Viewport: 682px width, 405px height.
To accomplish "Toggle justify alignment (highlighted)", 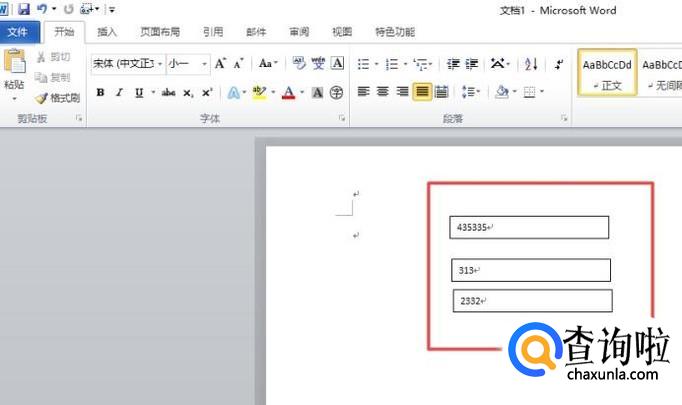I will (x=422, y=91).
